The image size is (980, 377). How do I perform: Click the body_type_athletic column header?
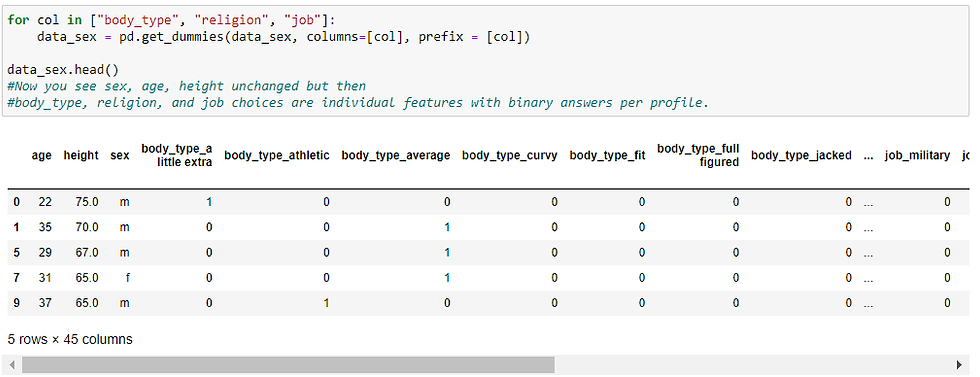[277, 155]
